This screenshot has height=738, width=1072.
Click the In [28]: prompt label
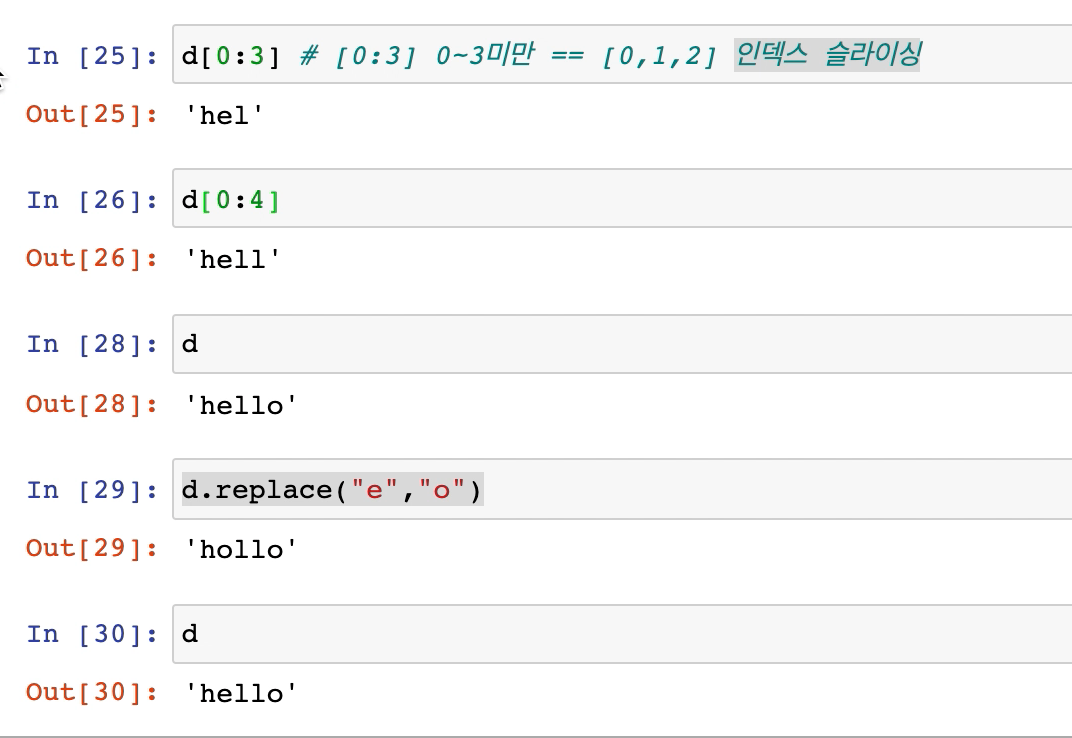92,345
